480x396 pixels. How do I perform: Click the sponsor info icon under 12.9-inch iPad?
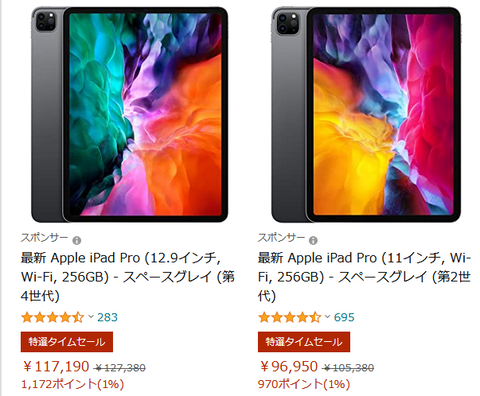tap(77, 240)
